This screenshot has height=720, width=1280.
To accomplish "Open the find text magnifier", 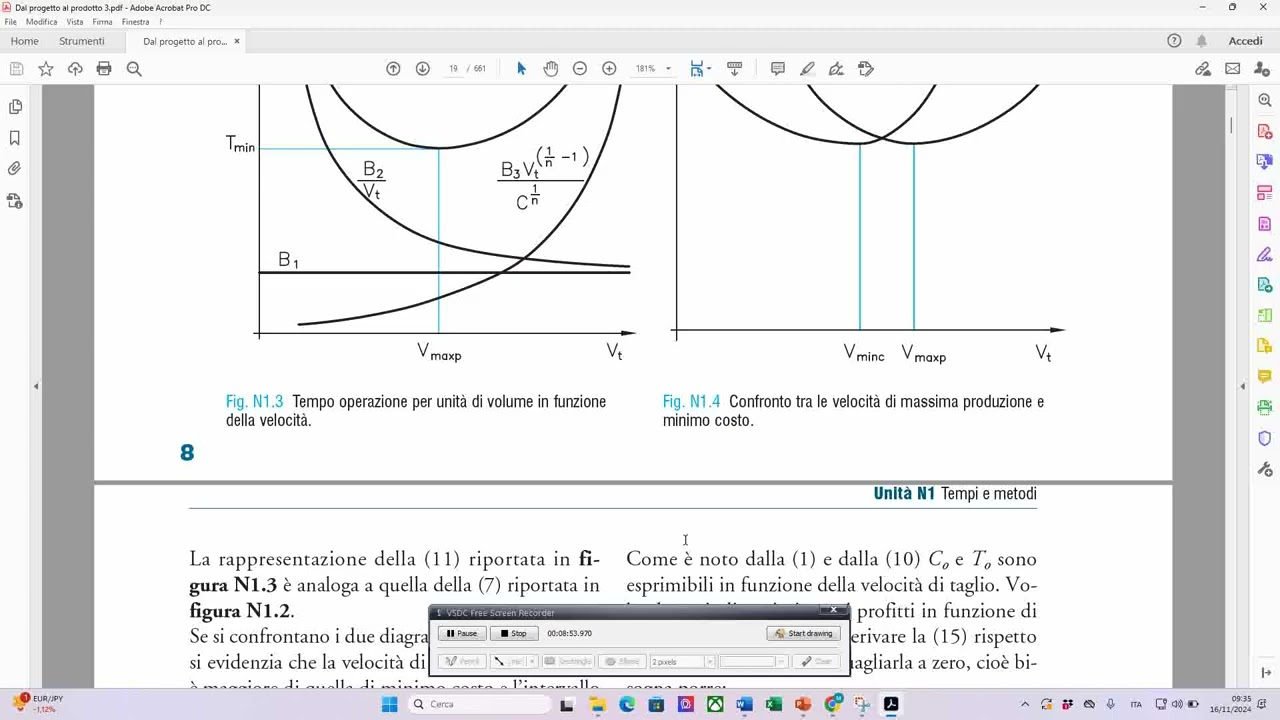I will coord(134,69).
